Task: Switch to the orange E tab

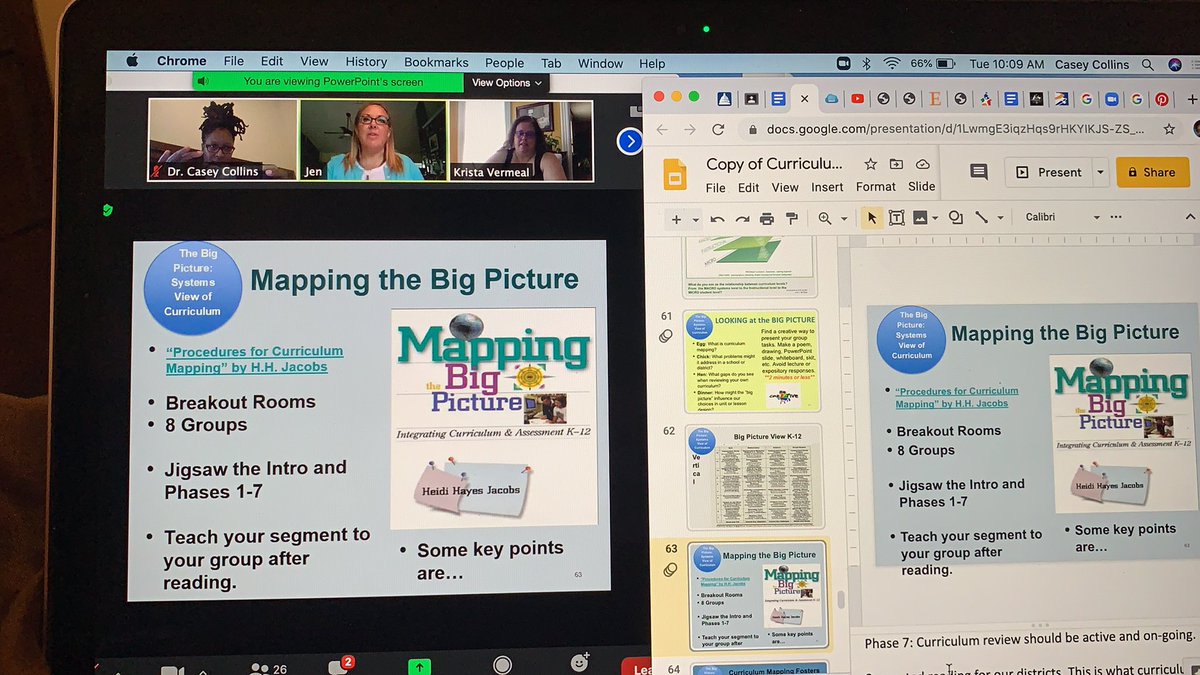Action: point(935,98)
